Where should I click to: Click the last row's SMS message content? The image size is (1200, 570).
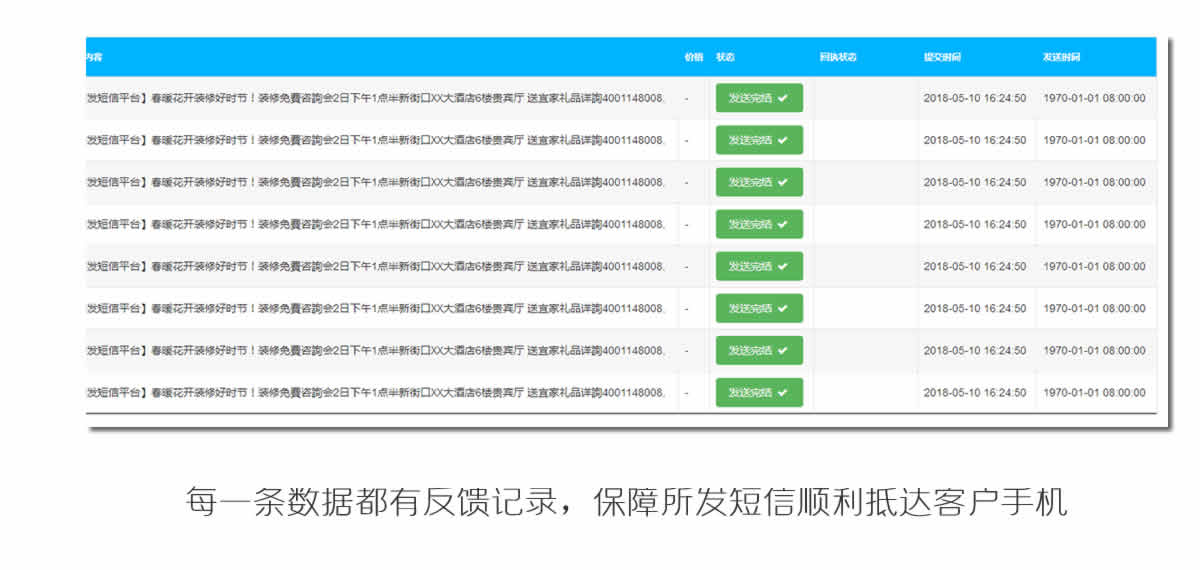click(x=375, y=393)
